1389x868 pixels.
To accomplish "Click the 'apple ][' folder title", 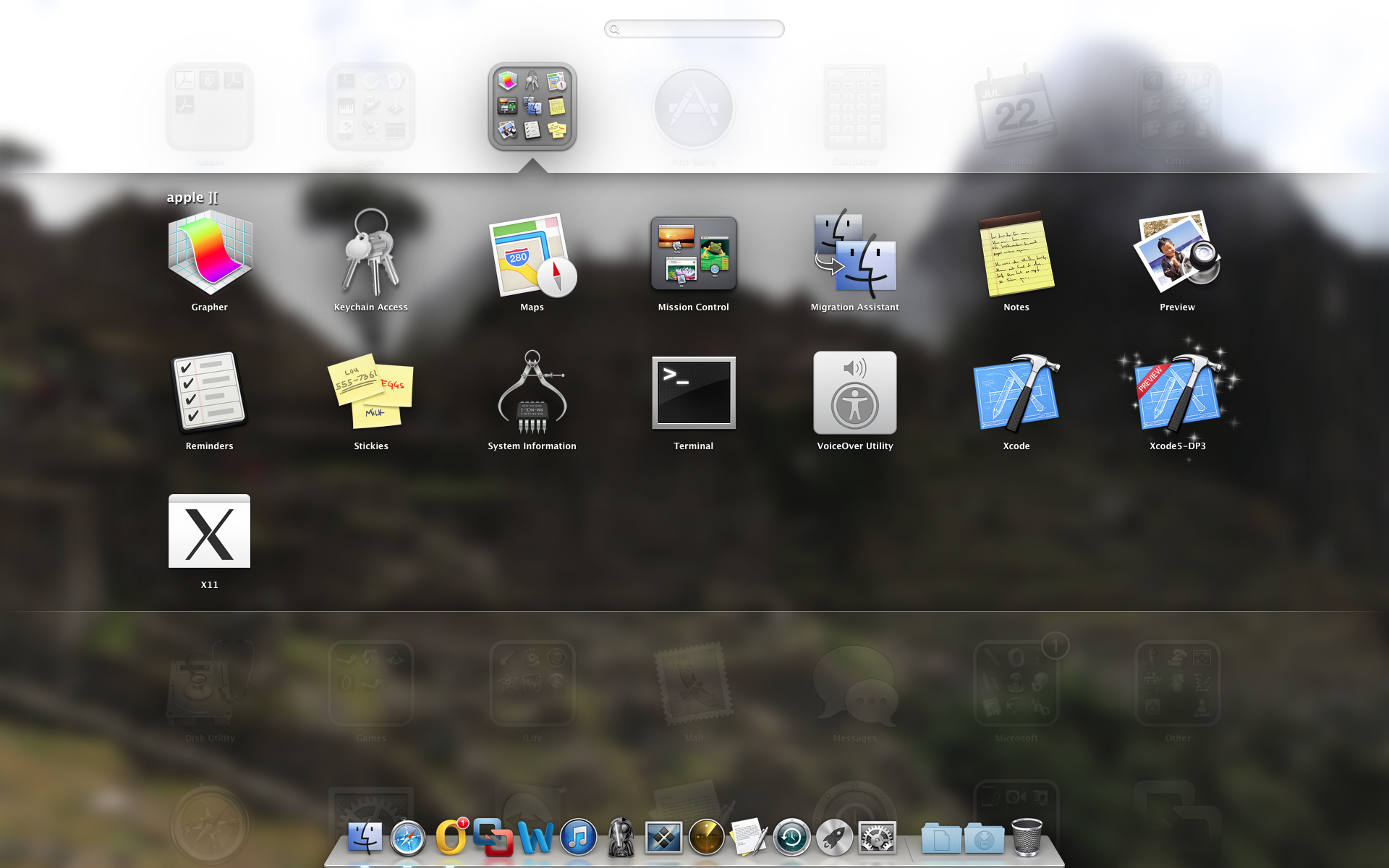I will pos(192,197).
